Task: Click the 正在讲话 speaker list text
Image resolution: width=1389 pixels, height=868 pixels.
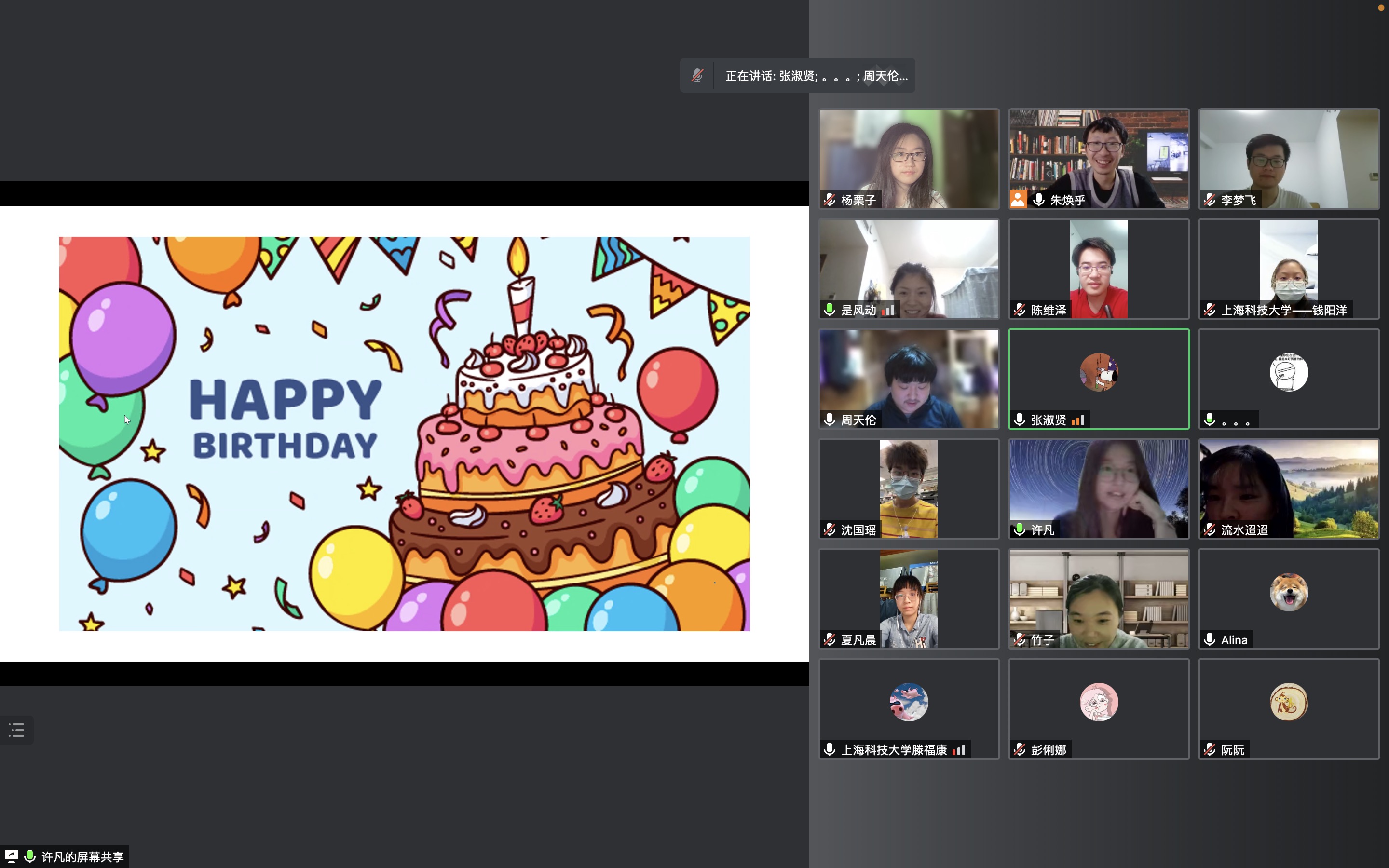Action: [816, 76]
